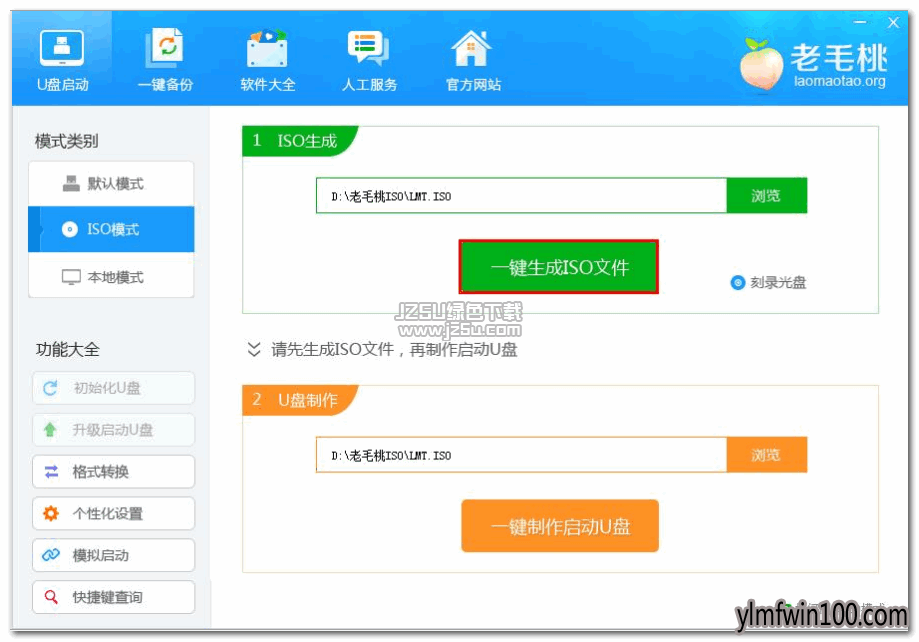The width and height of the screenshot is (919, 642).
Task: Click the gear icon of 个性化设置
Action: click(x=51, y=514)
